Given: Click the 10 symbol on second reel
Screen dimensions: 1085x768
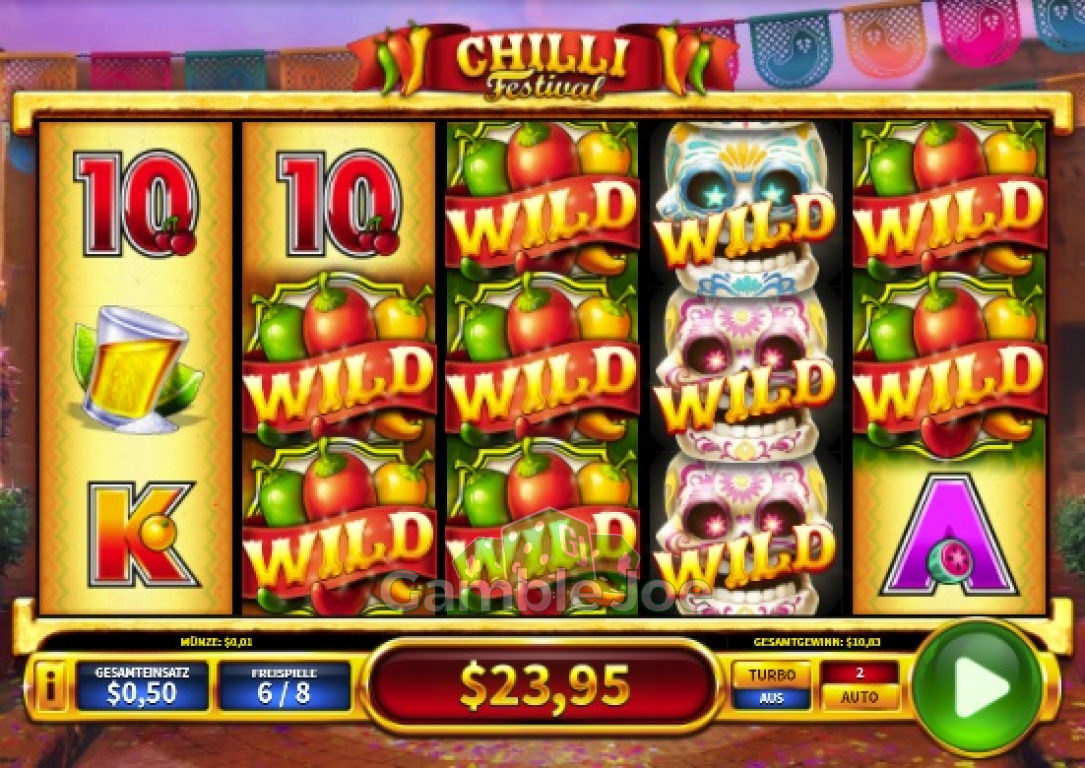Looking at the screenshot, I should [x=339, y=203].
